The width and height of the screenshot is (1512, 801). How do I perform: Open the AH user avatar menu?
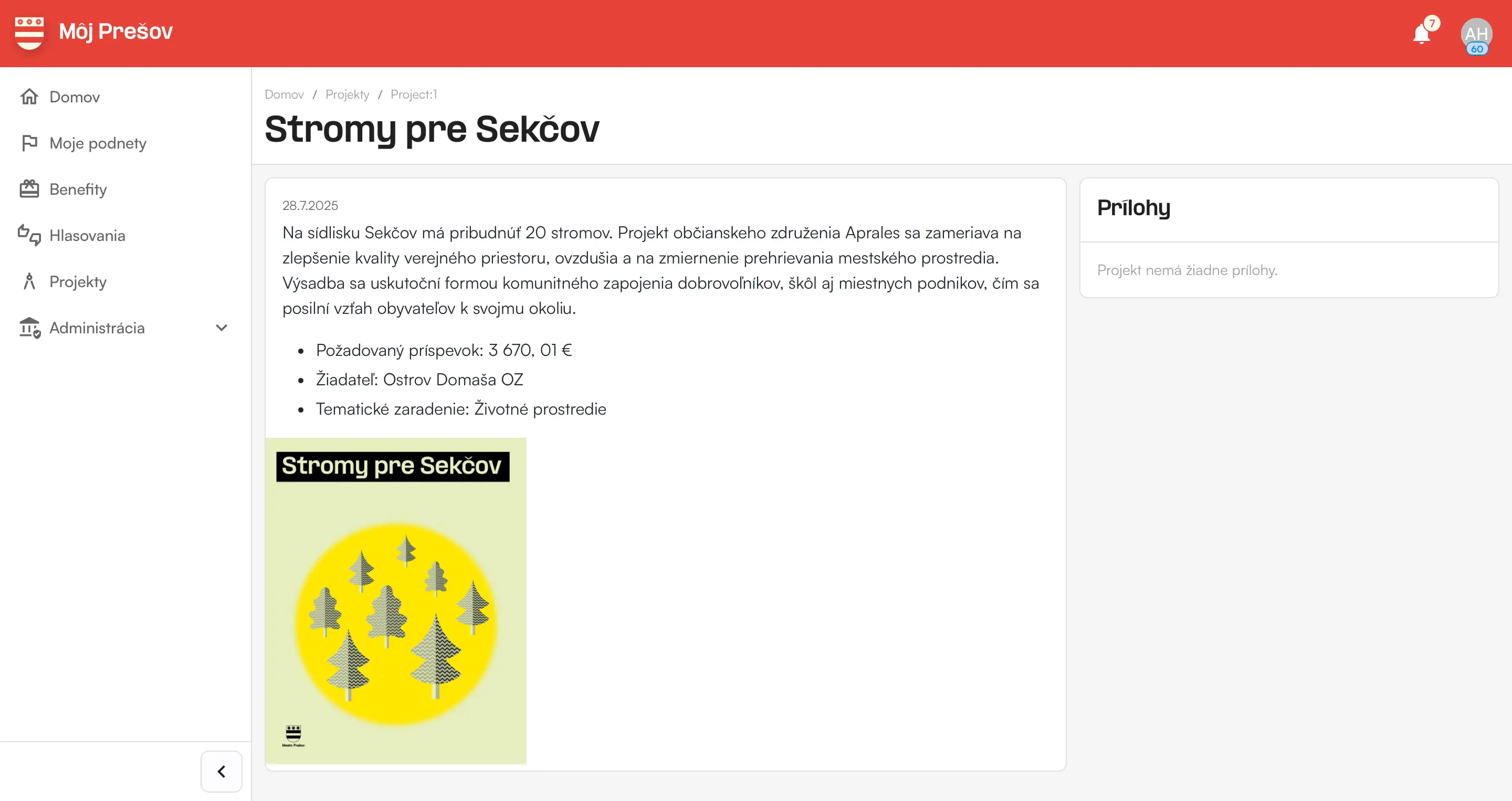(x=1476, y=34)
